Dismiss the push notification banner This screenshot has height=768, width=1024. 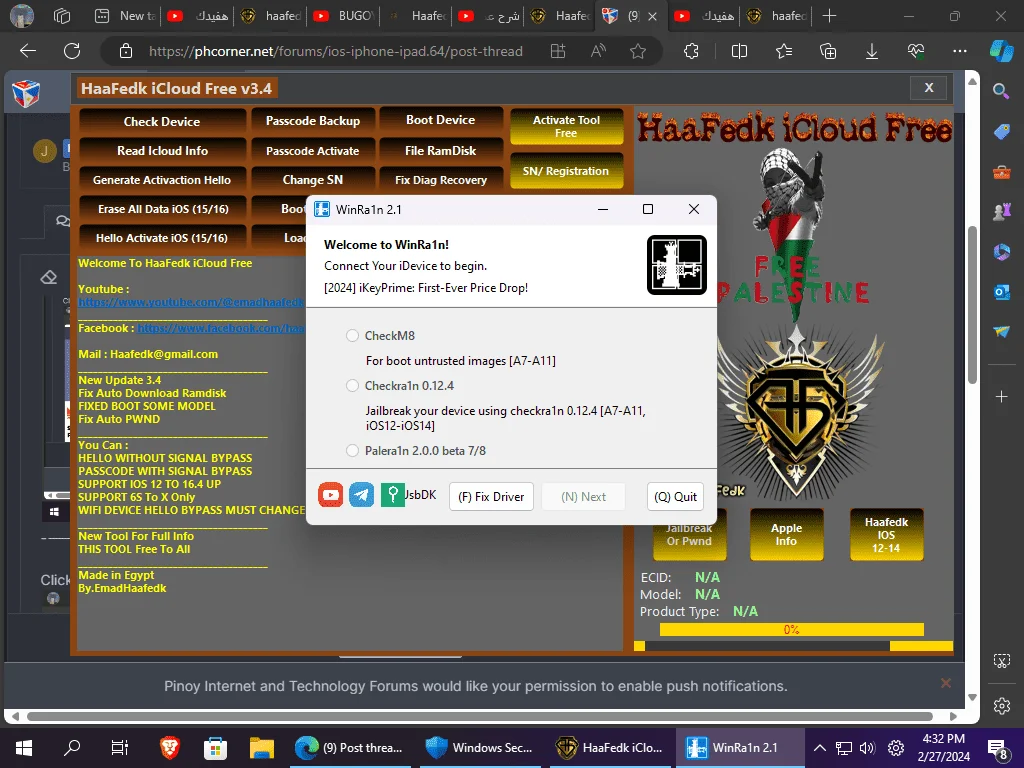click(x=946, y=683)
